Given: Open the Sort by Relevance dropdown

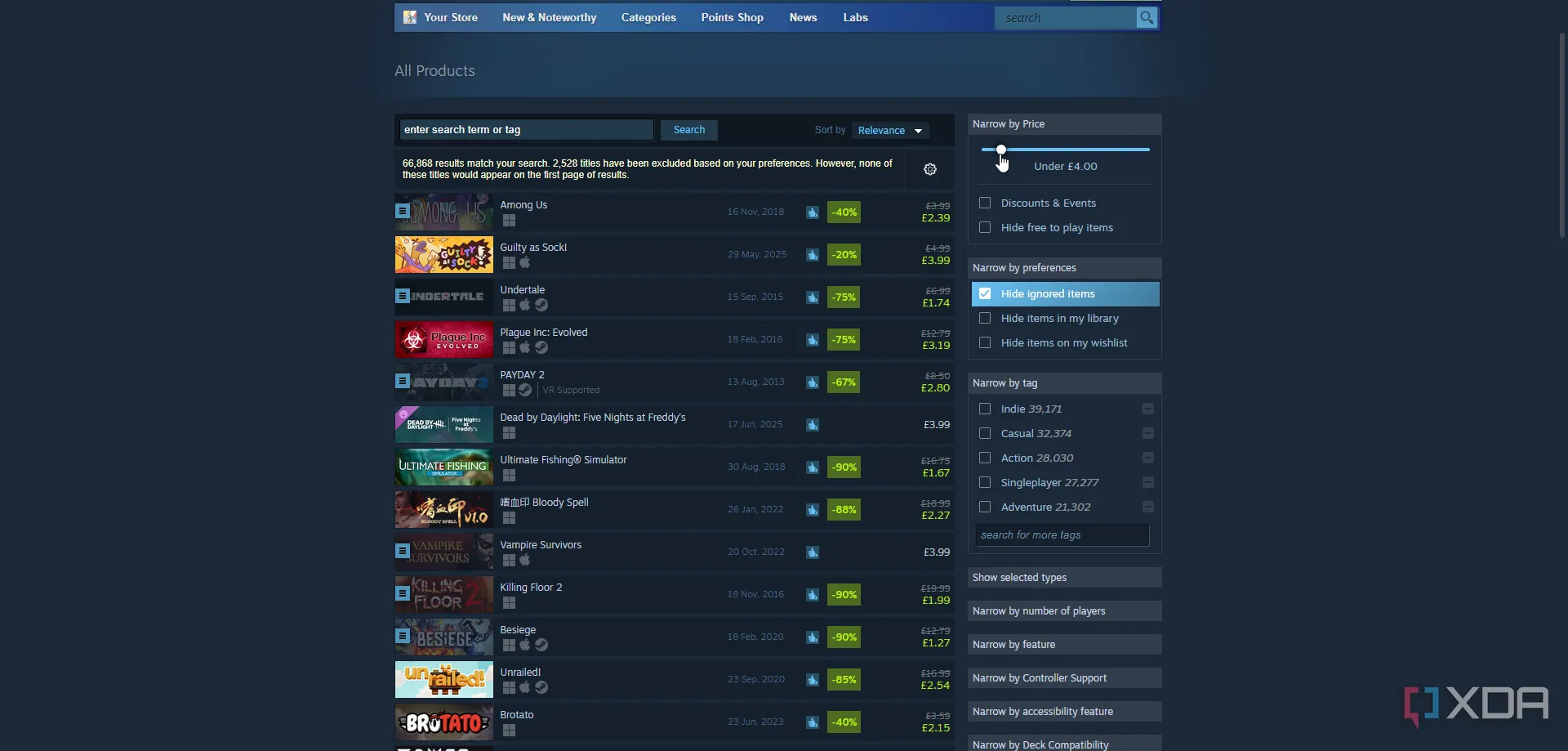Looking at the screenshot, I should [889, 131].
